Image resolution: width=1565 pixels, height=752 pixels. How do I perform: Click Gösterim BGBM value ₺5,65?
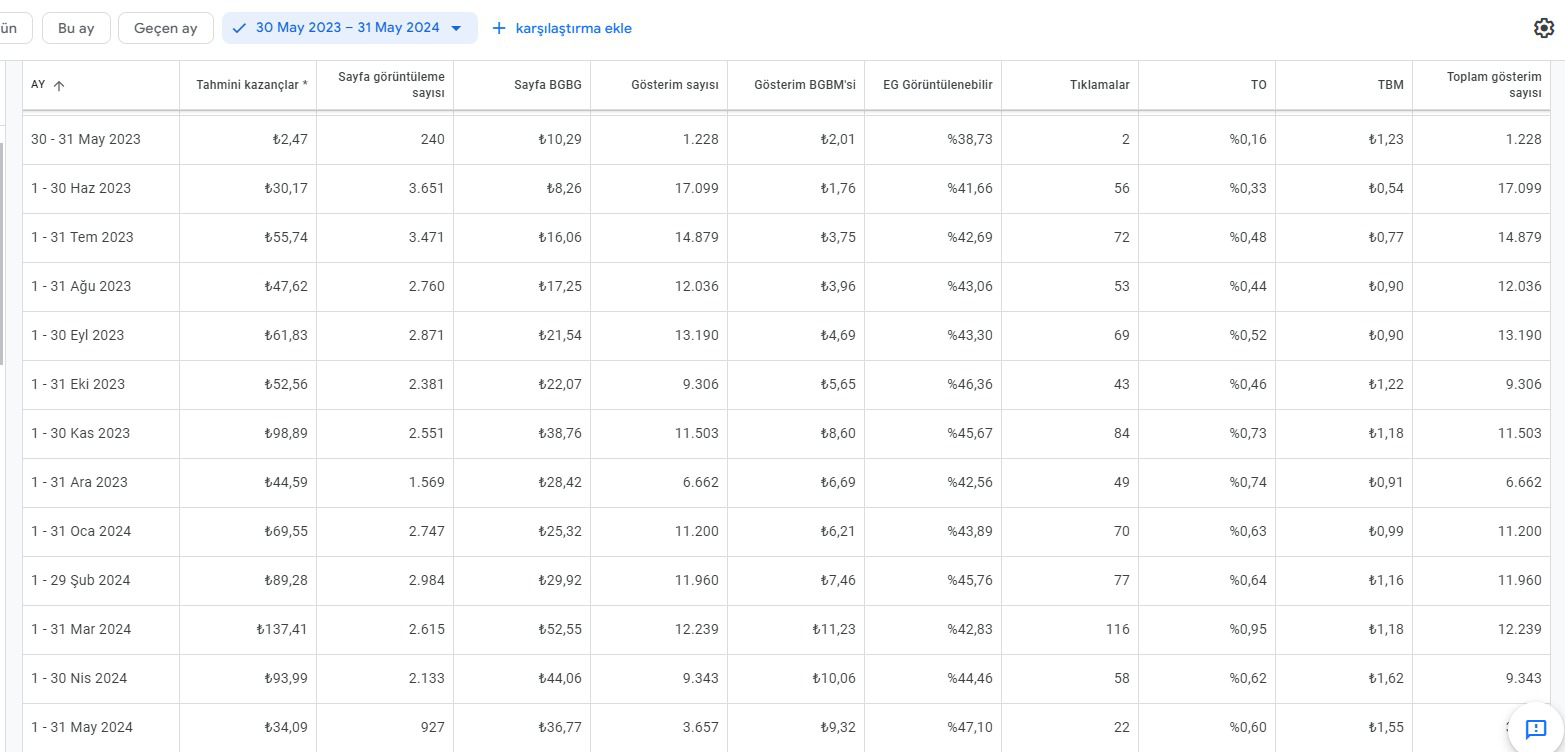(838, 385)
